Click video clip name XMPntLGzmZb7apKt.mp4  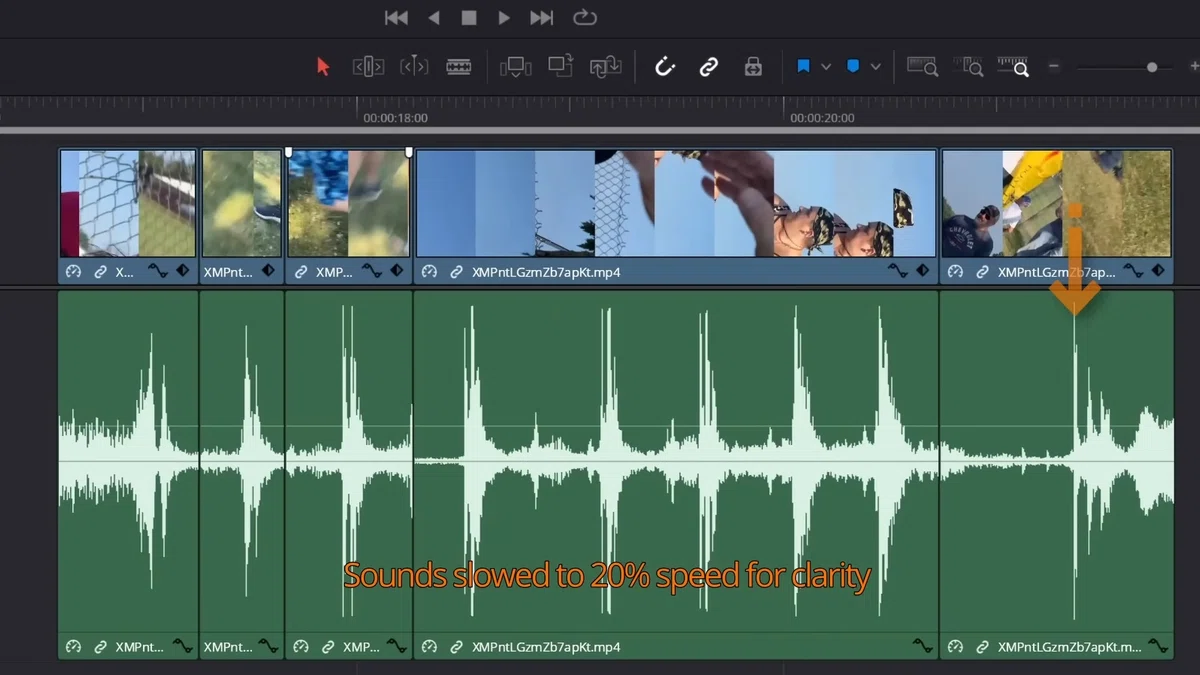(546, 272)
